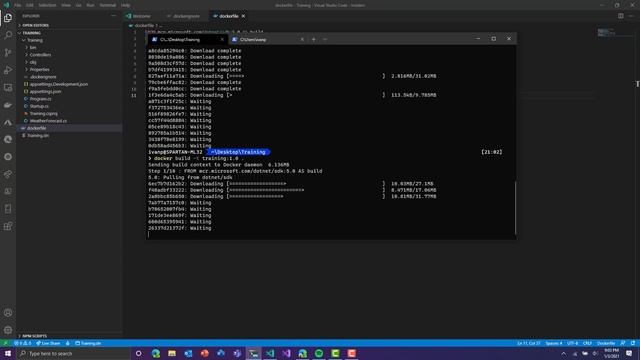Open Spotify from the taskbar
The width and height of the screenshot is (640, 360).
tap(319, 353)
